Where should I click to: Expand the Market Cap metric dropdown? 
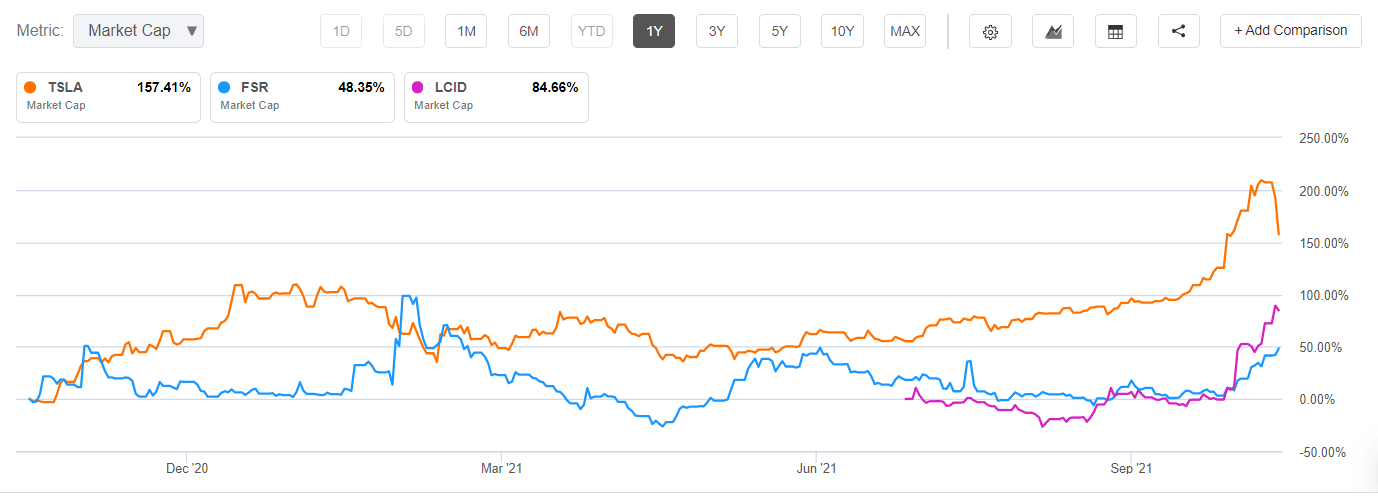click(x=139, y=31)
